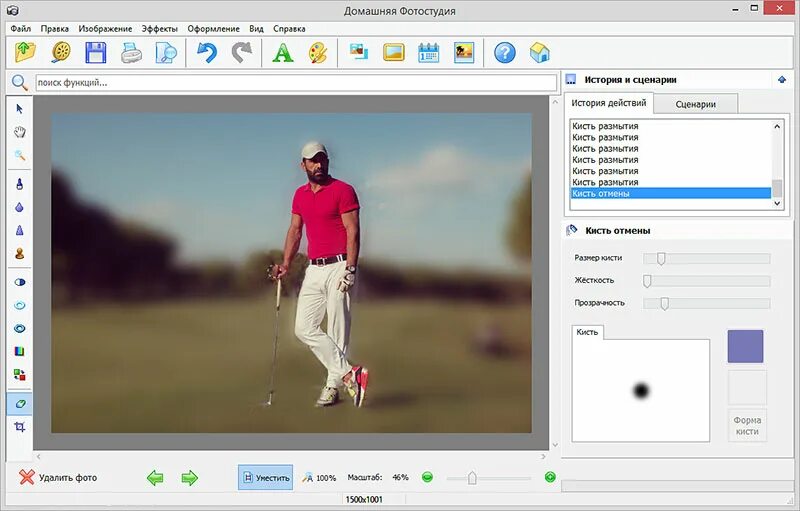Screen dimensions: 800x511
Task: Select the color replacement squares tool
Action: point(19,375)
